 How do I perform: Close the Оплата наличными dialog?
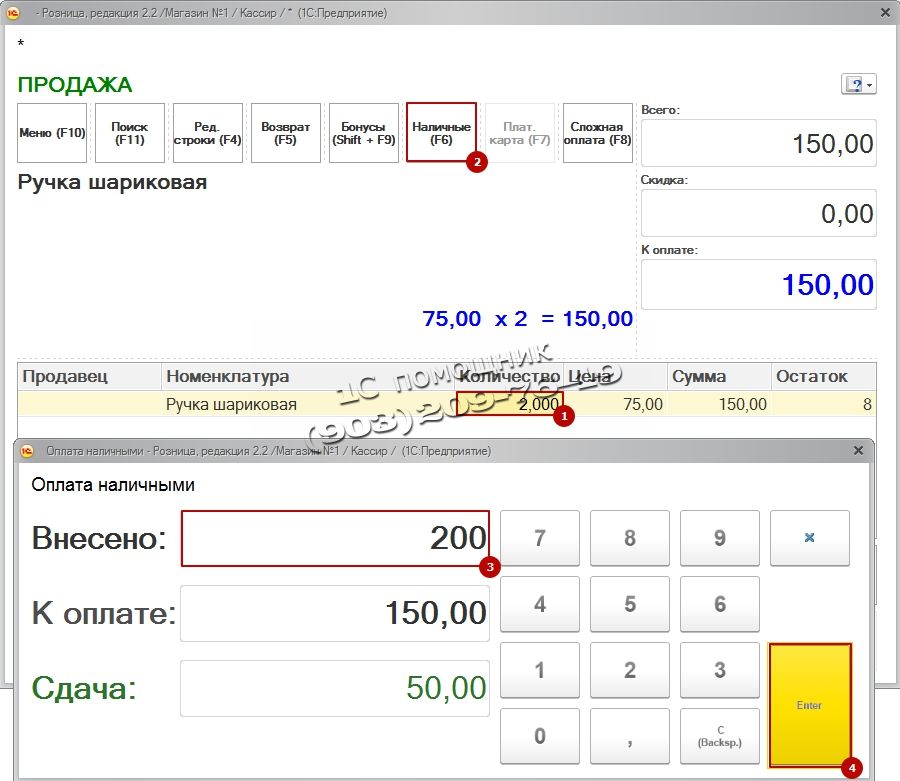click(x=858, y=451)
